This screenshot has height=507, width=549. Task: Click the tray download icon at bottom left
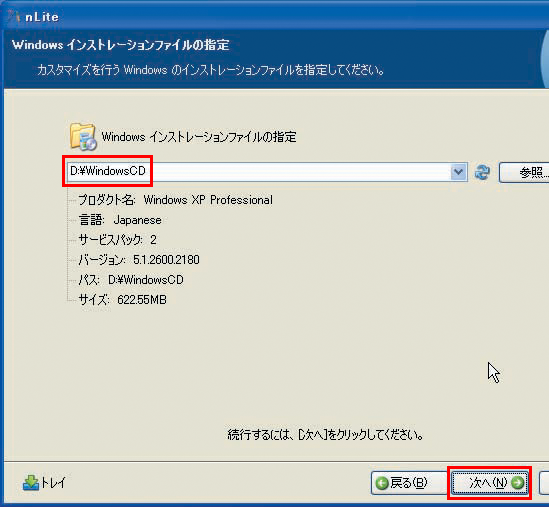(30, 483)
